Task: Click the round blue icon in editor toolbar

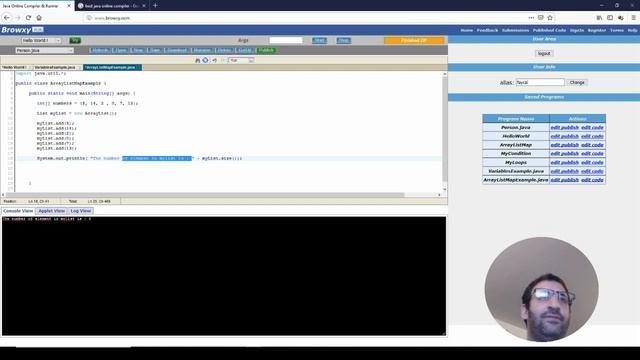Action: [x=205, y=60]
